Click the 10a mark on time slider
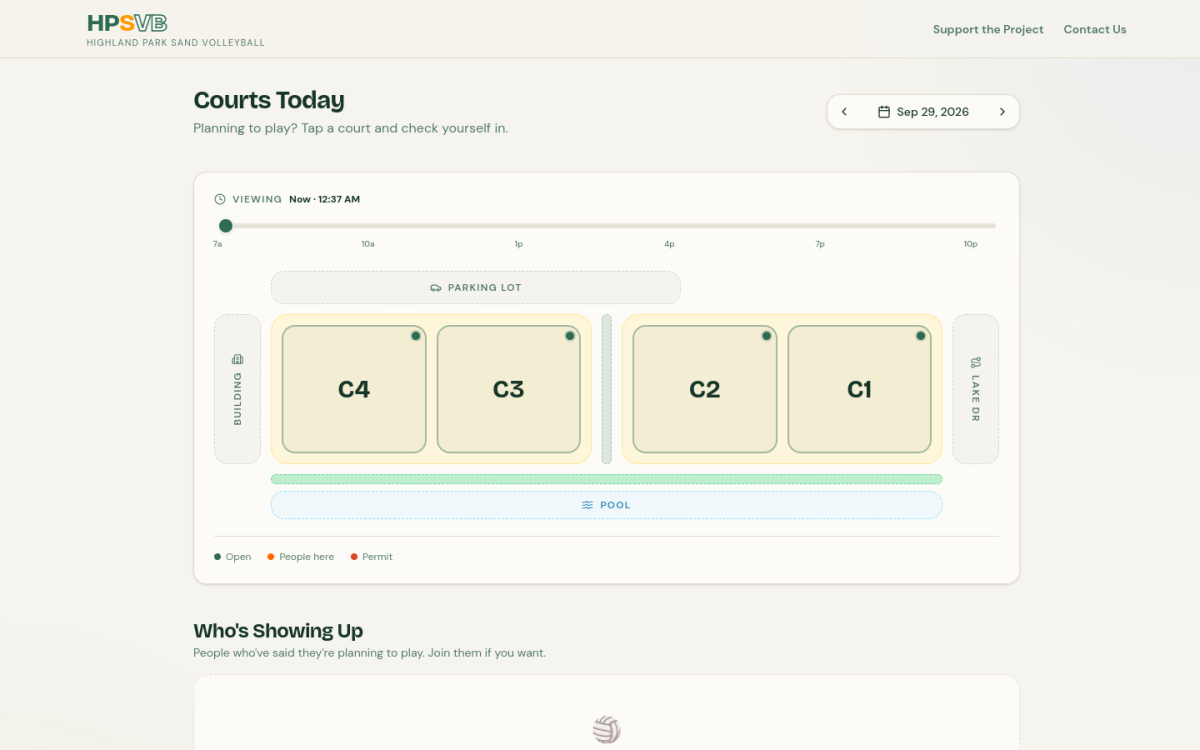 click(368, 244)
